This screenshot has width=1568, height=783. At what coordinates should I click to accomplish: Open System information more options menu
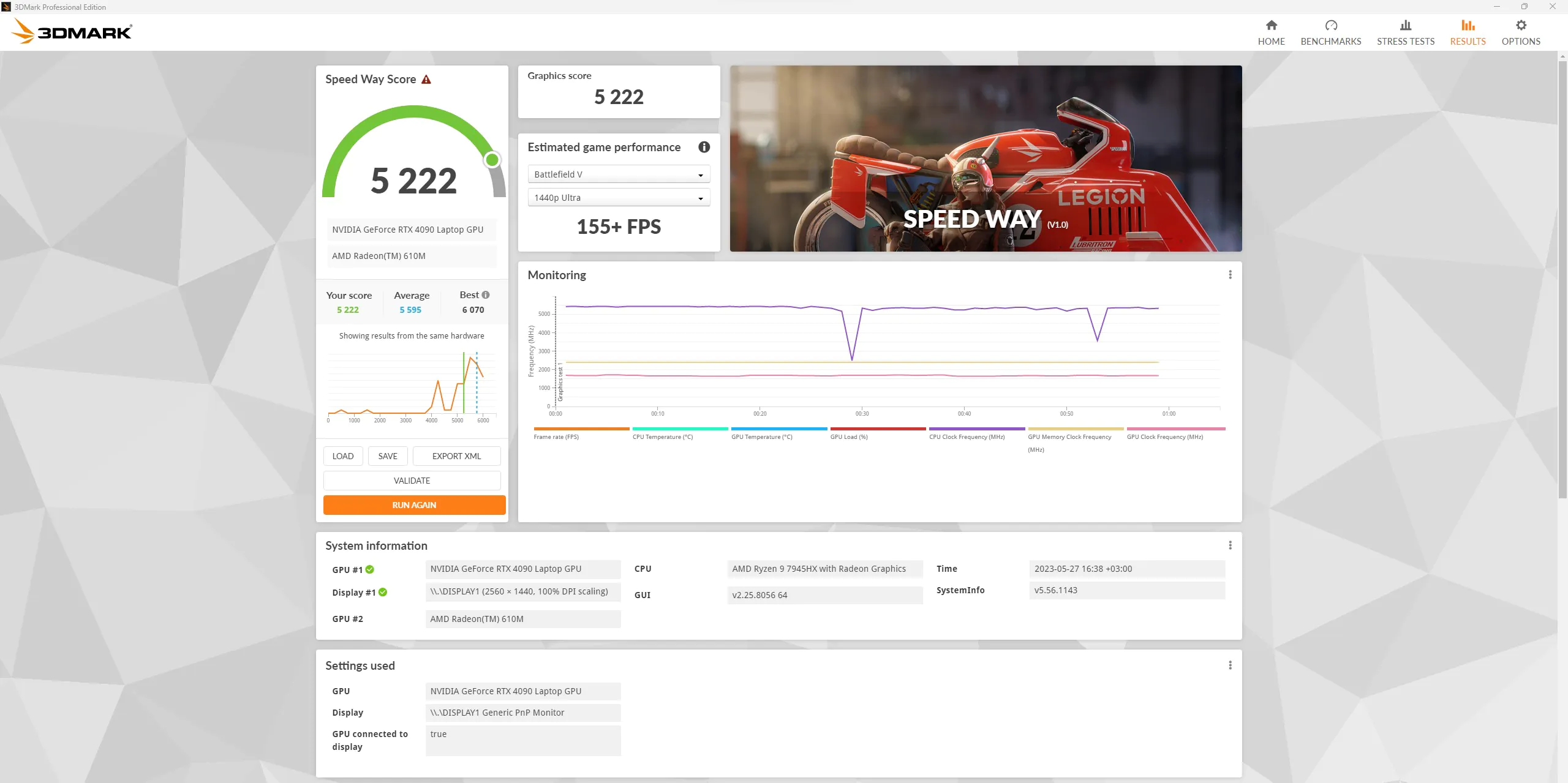click(1230, 545)
